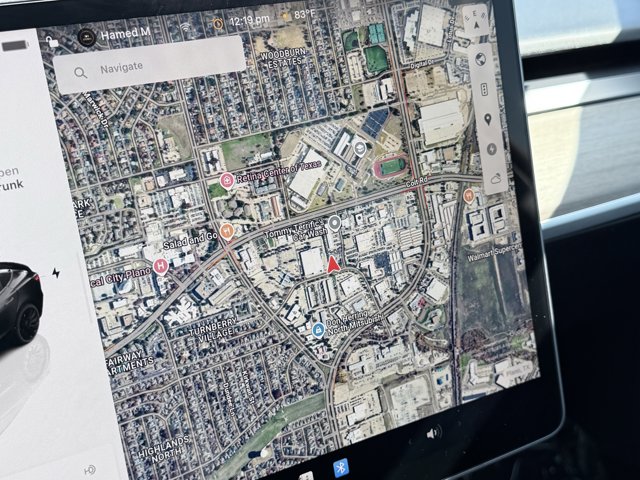Image resolution: width=640 pixels, height=480 pixels.
Task: Toggle the traffic light map overlay
Action: [x=485, y=89]
